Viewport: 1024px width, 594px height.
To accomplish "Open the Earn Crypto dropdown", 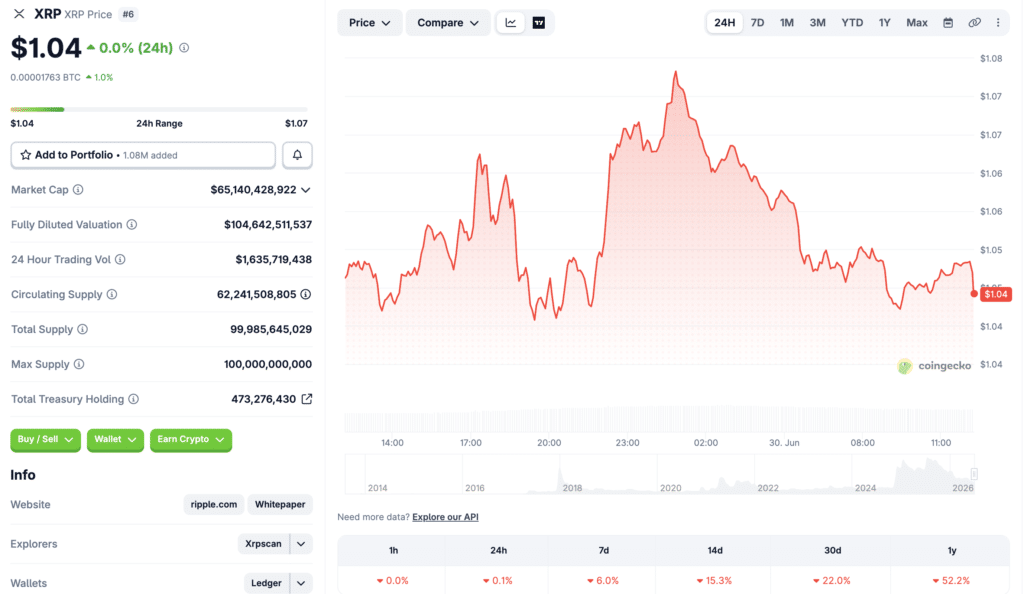I will pyautogui.click(x=191, y=439).
